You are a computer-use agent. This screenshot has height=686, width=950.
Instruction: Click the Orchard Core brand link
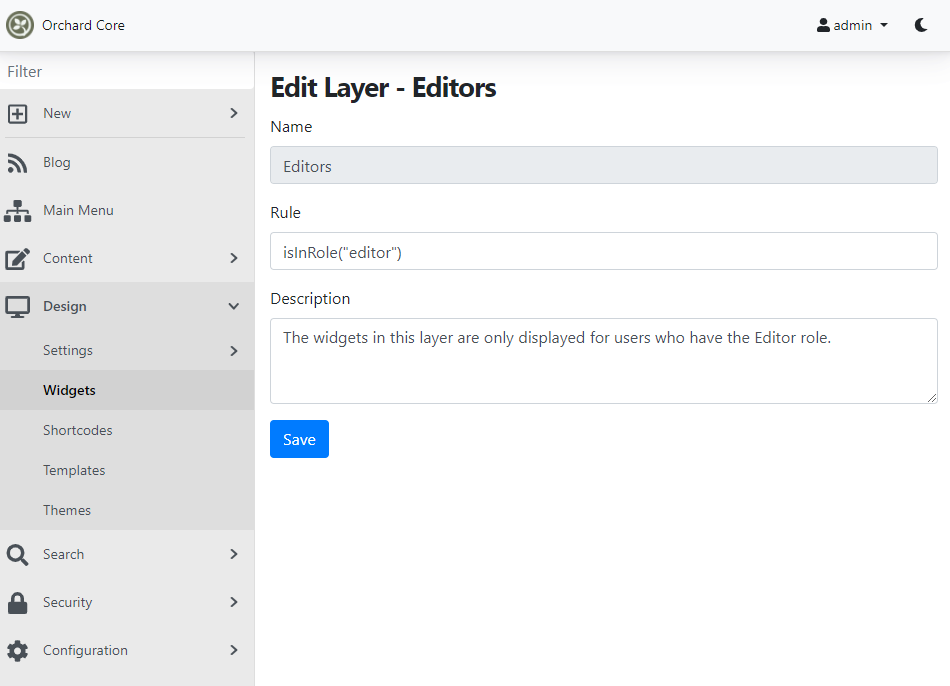84,25
